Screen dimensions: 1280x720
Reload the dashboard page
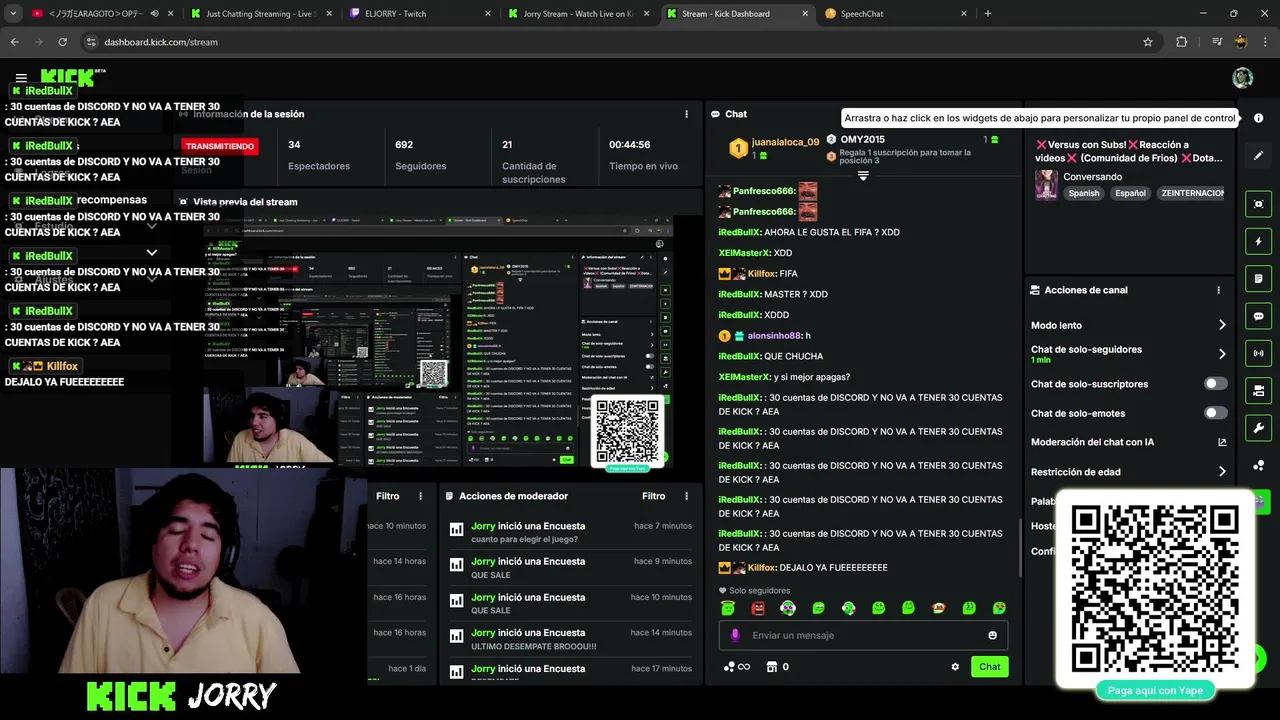[x=62, y=42]
